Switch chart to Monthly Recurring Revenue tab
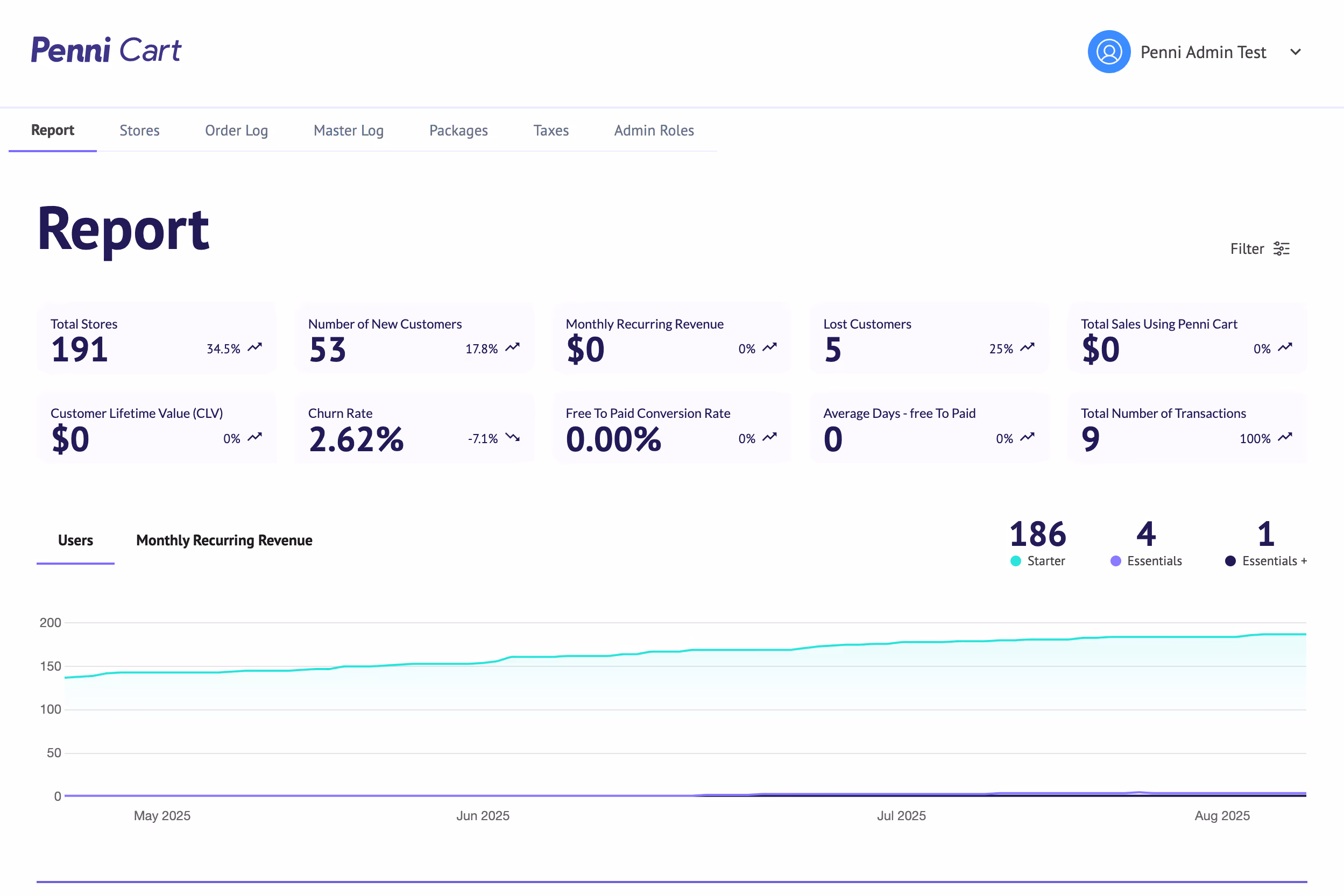This screenshot has width=1344, height=896. pos(224,541)
